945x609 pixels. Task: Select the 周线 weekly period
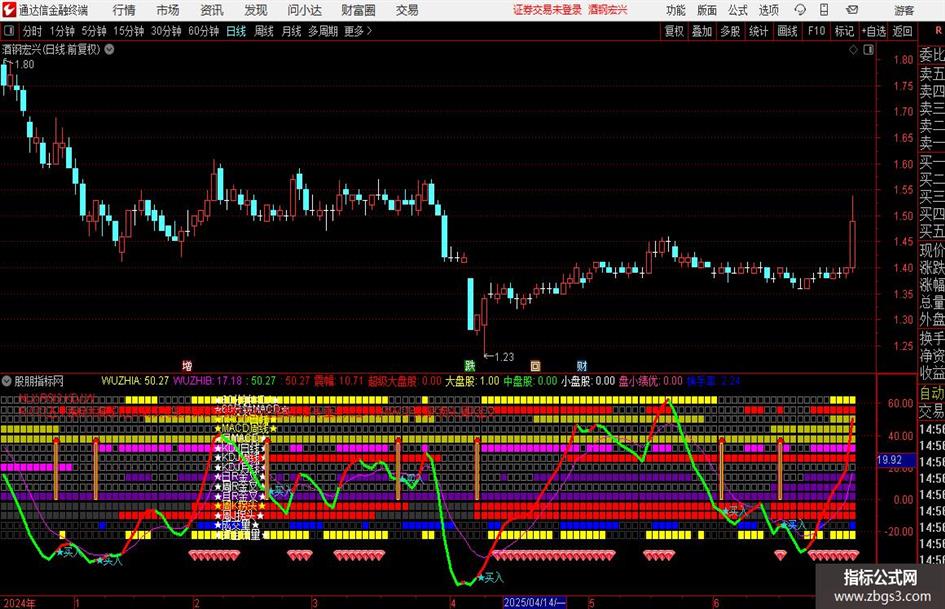pos(264,31)
